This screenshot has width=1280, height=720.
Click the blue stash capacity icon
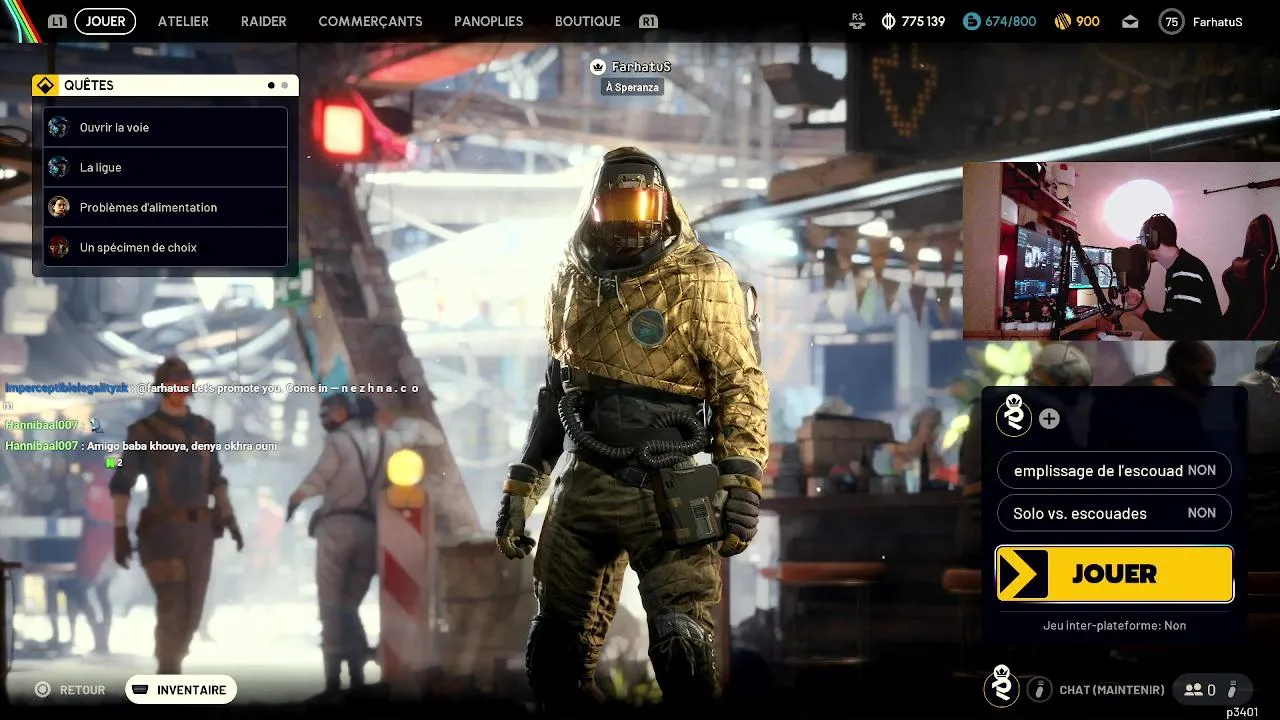click(x=972, y=21)
